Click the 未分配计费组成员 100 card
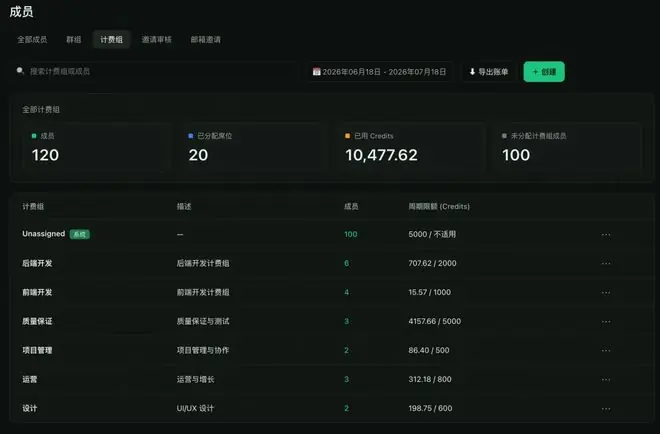This screenshot has width=660, height=434. [567, 147]
